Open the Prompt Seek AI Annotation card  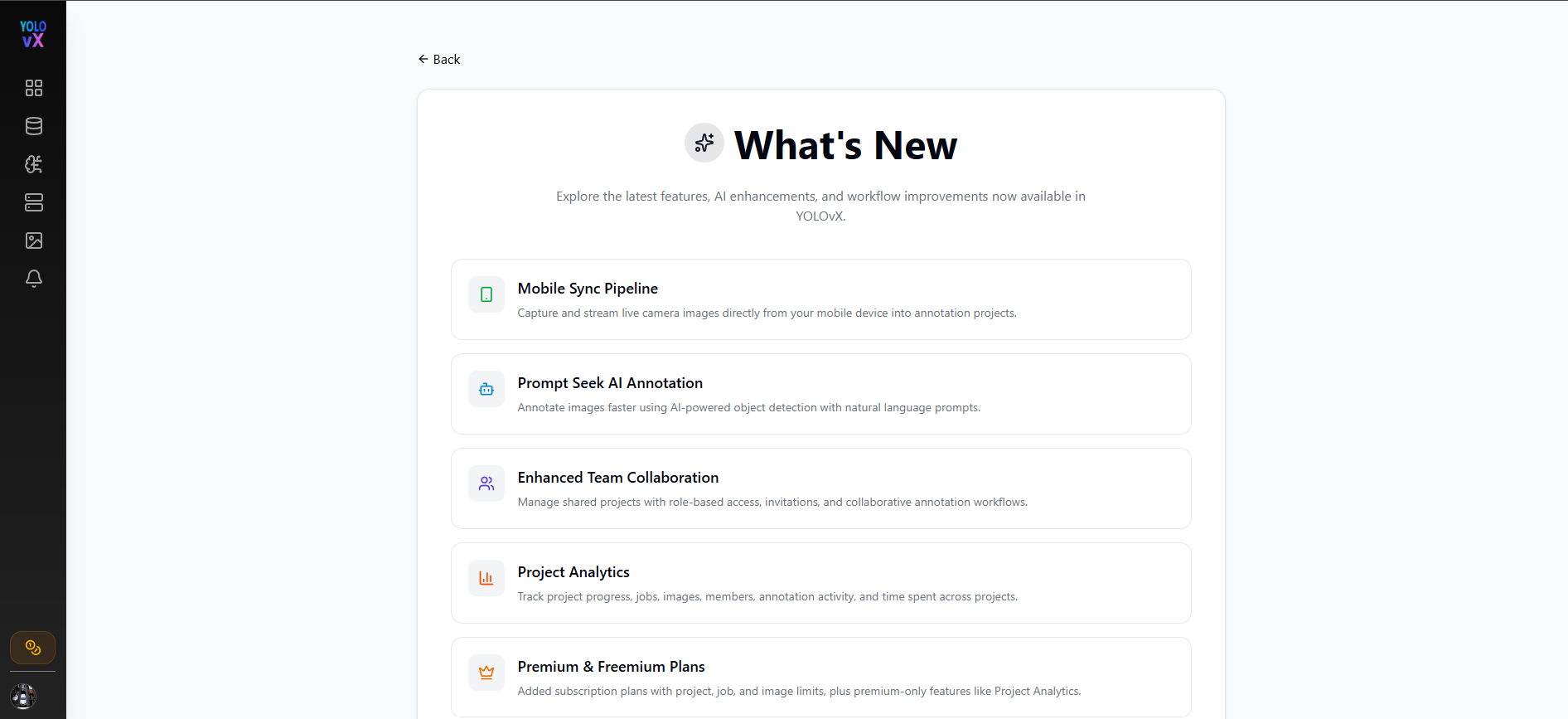pyautogui.click(x=821, y=394)
